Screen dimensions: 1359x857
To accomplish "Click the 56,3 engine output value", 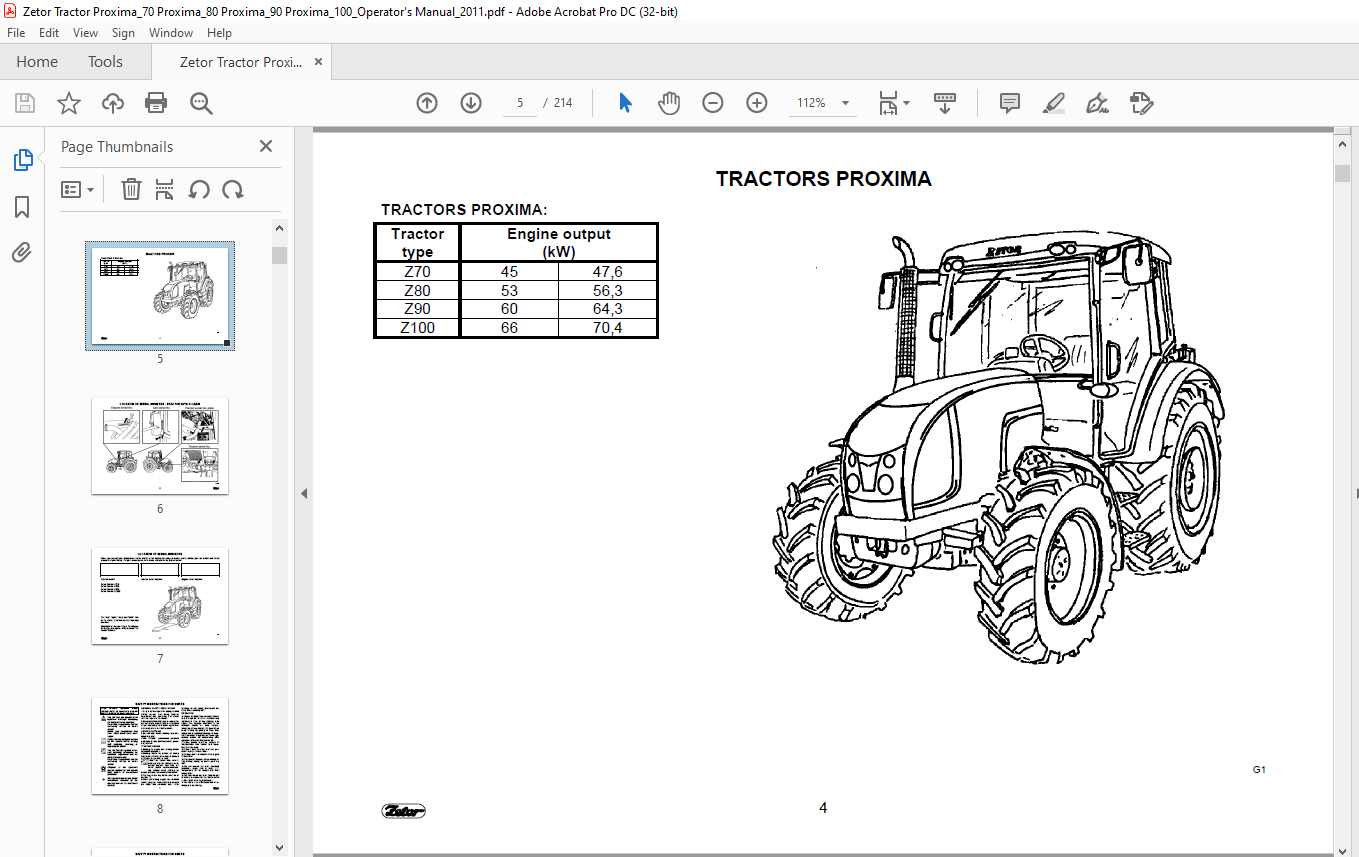I will pyautogui.click(x=608, y=291).
